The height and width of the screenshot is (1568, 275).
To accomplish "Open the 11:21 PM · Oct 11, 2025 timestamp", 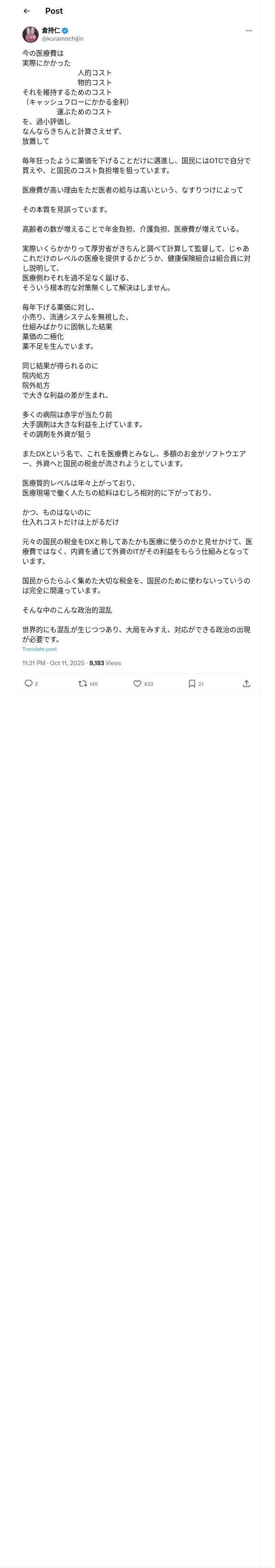I will coord(53,663).
